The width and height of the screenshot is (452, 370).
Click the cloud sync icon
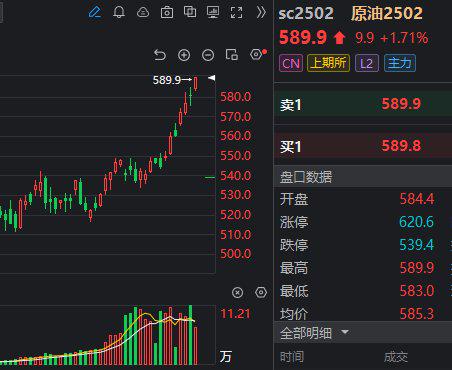tap(143, 12)
